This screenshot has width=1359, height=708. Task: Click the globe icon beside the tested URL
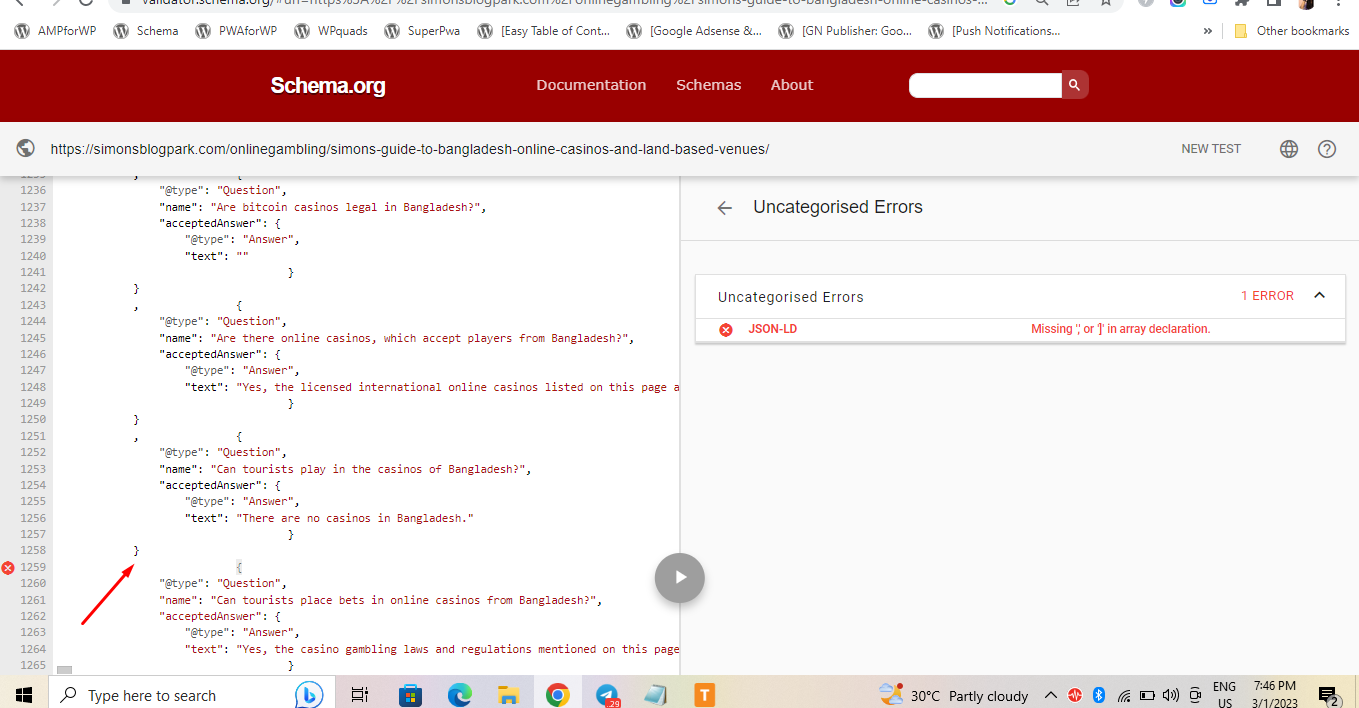26,149
